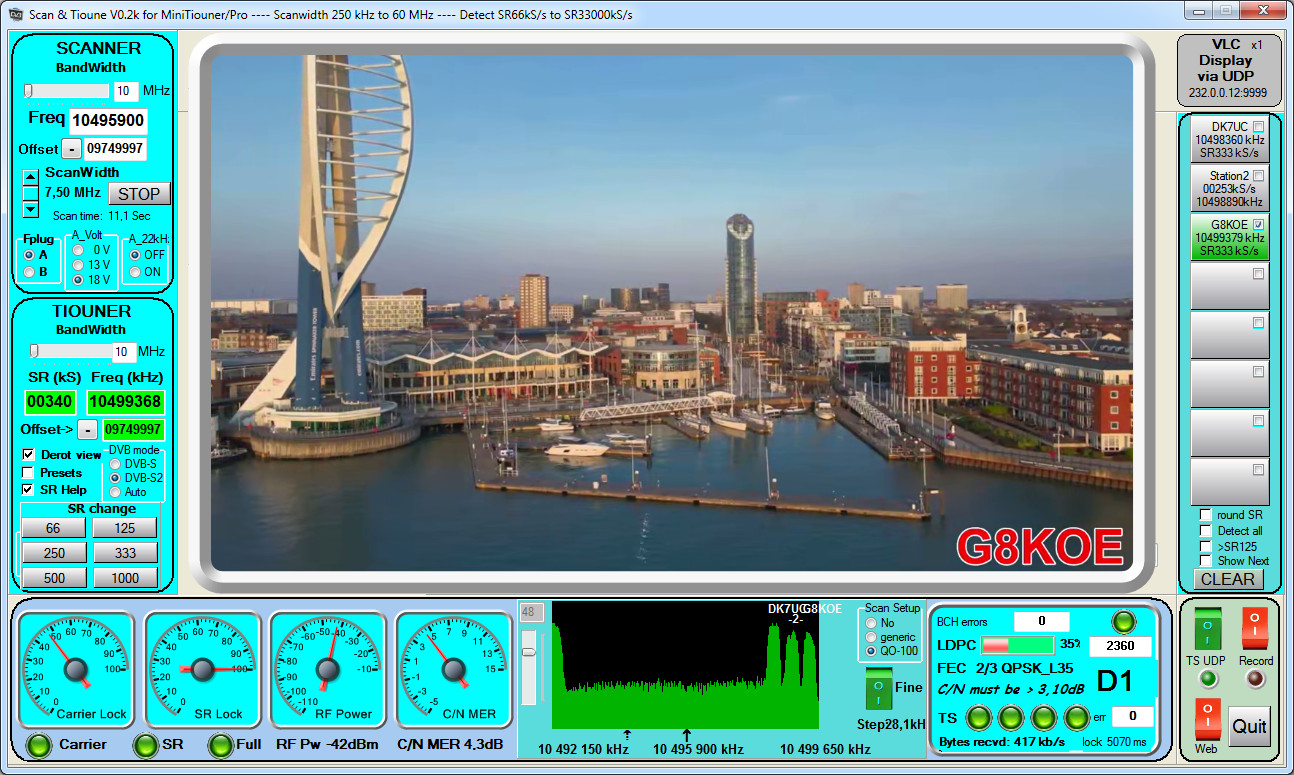Toggle the red Web rocker switch
The width and height of the screenshot is (1294, 775).
(x=1208, y=719)
